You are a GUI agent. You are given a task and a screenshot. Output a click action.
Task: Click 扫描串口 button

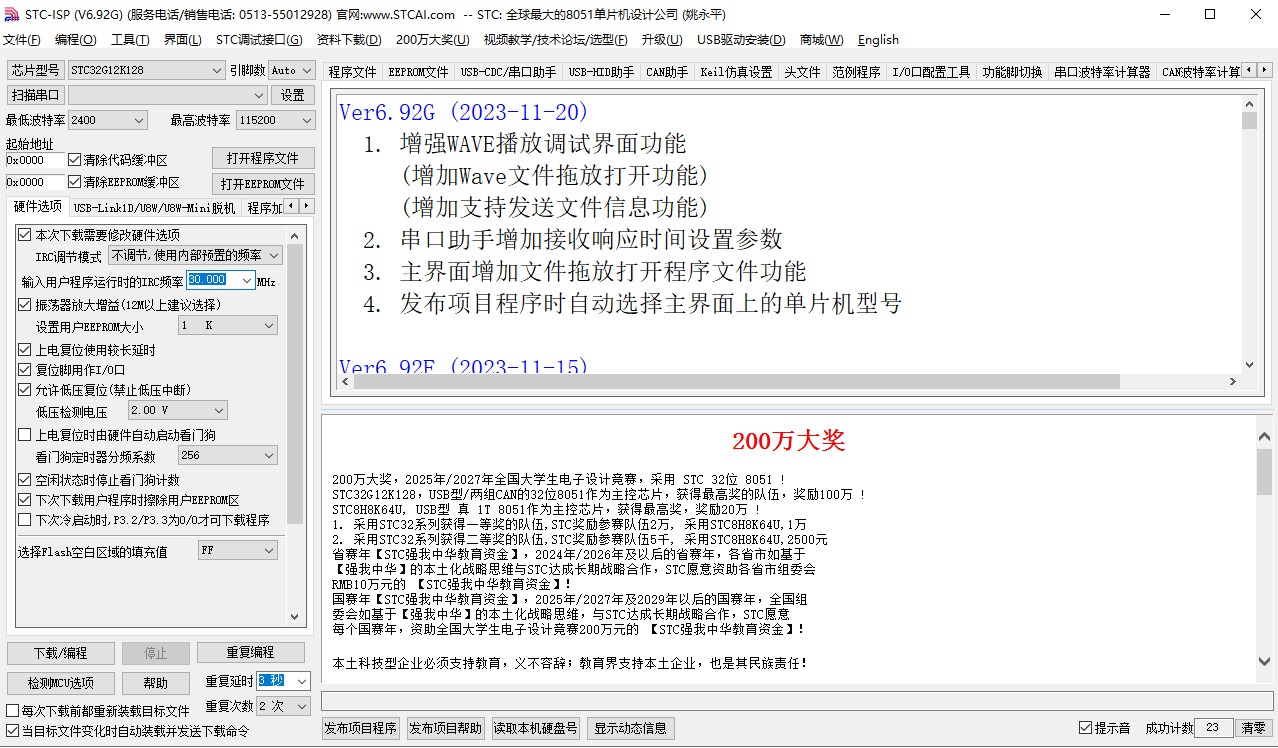tap(36, 95)
